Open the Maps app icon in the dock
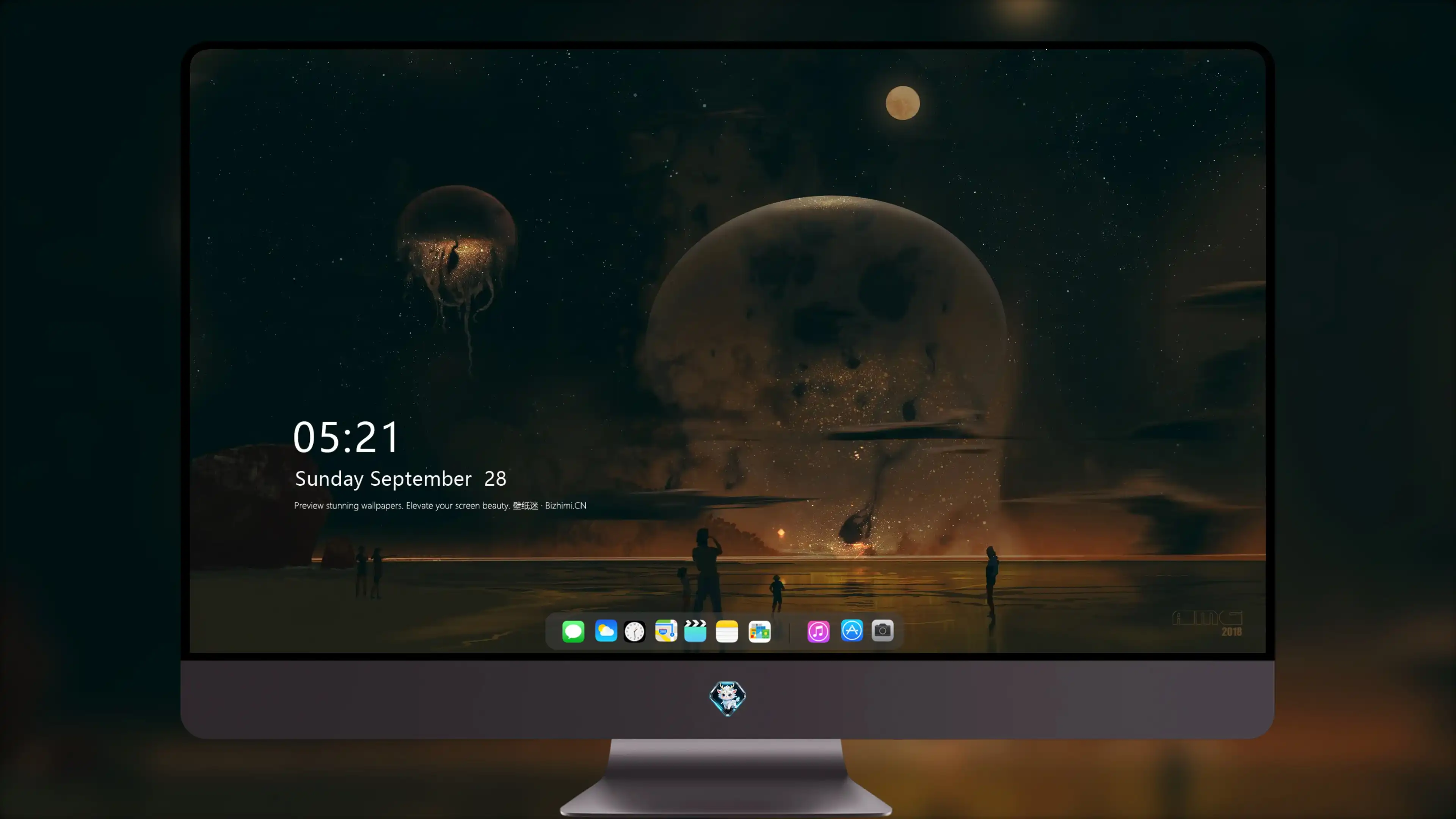This screenshot has height=819, width=1456. point(666,631)
